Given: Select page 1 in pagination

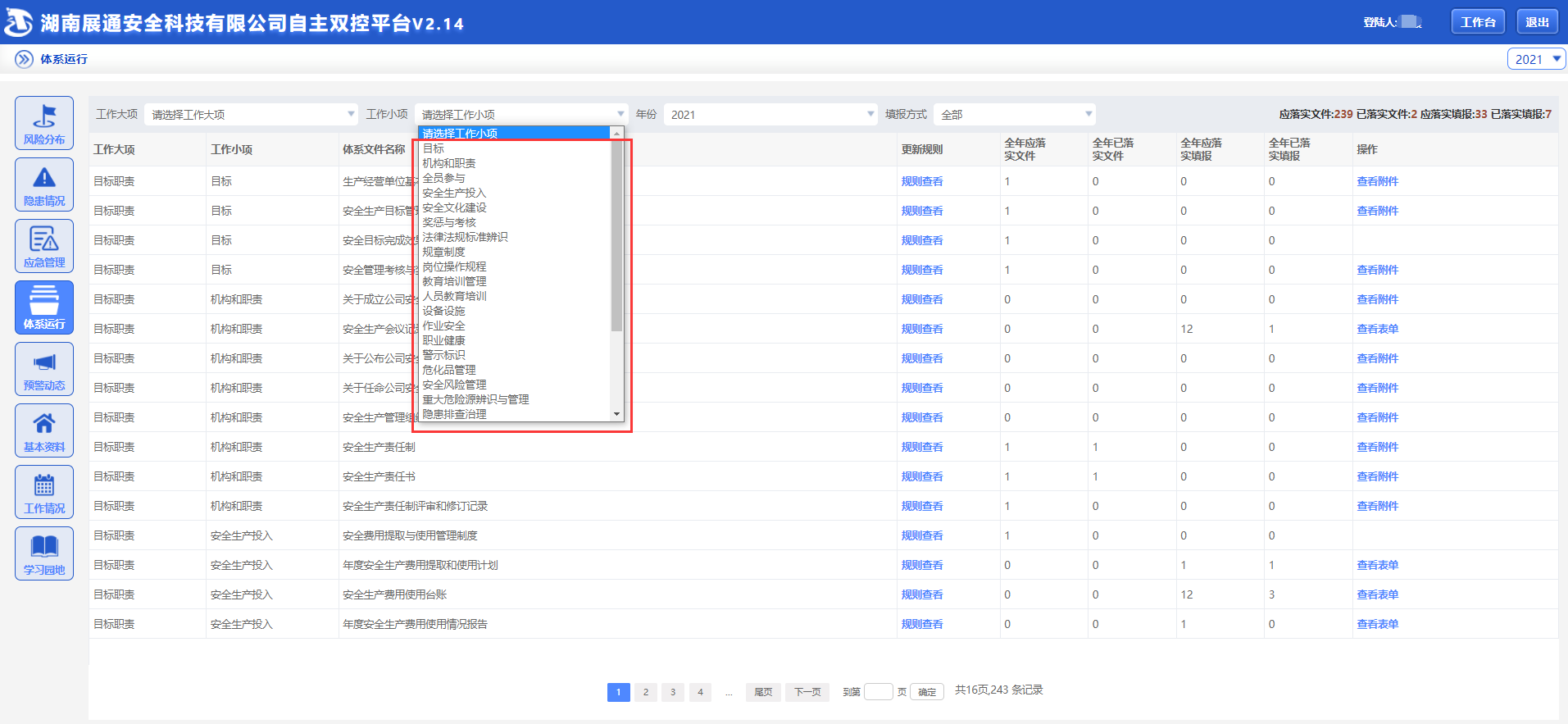Looking at the screenshot, I should [619, 692].
